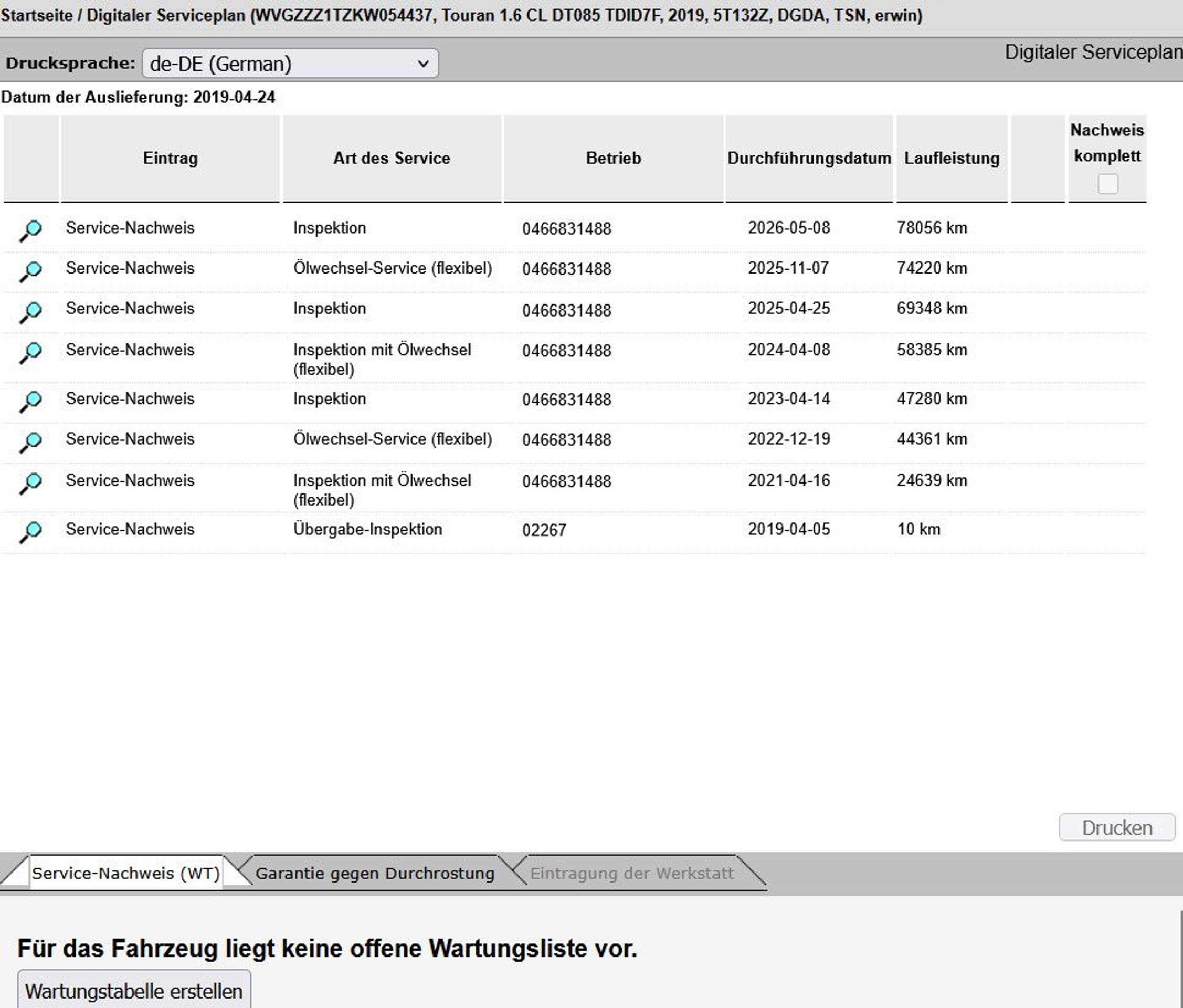The height and width of the screenshot is (1008, 1183).
Task: Switch to Service-Nachweis (WT) tab
Action: tap(125, 873)
